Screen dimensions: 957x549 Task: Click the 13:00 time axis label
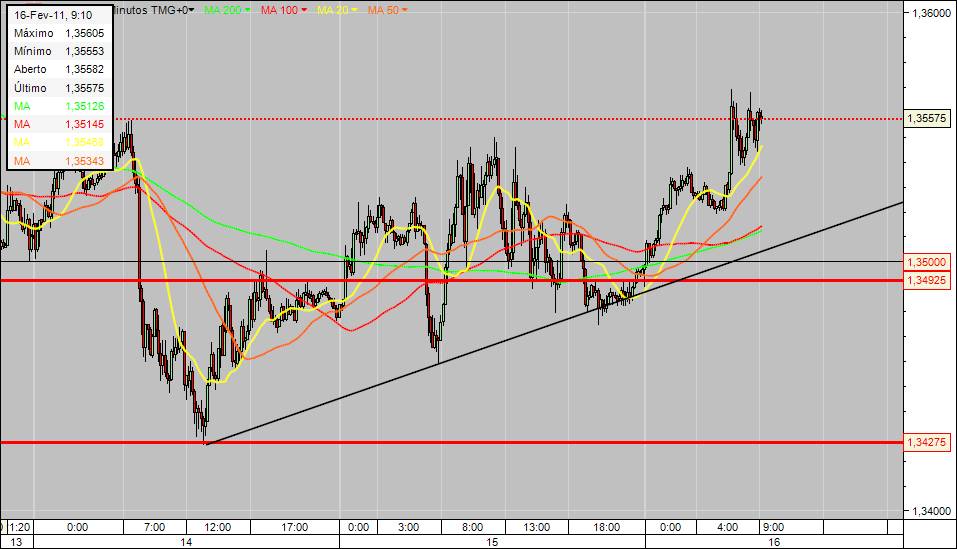(x=536, y=527)
